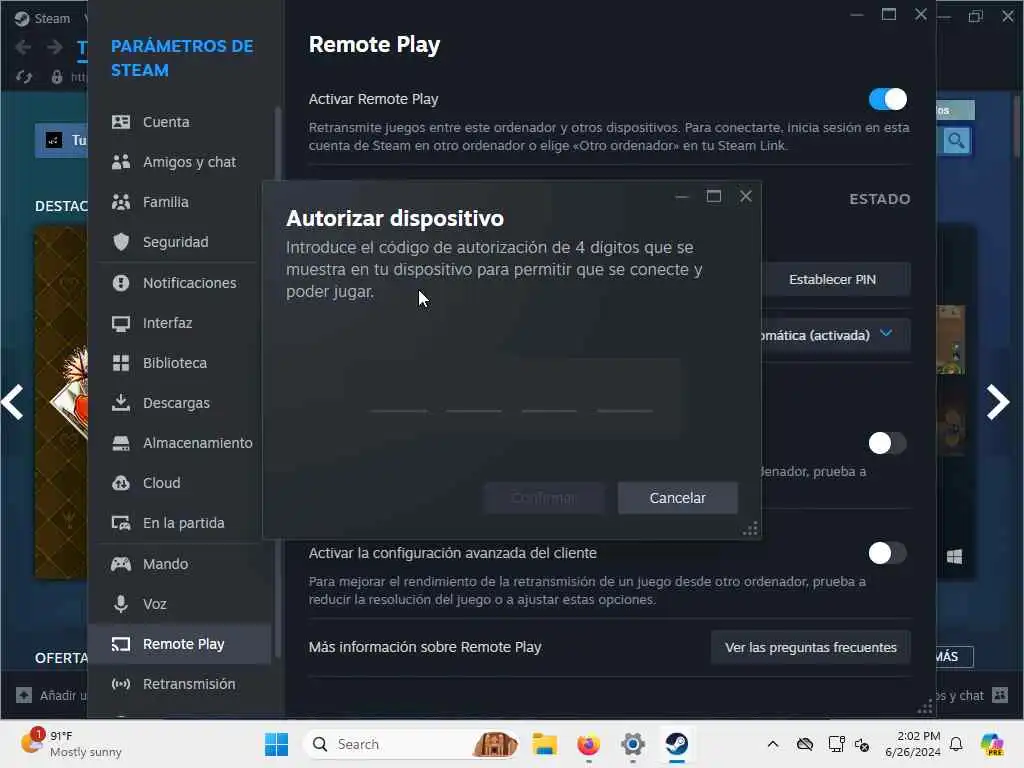
Task: Open File Explorer from taskbar
Action: click(544, 744)
